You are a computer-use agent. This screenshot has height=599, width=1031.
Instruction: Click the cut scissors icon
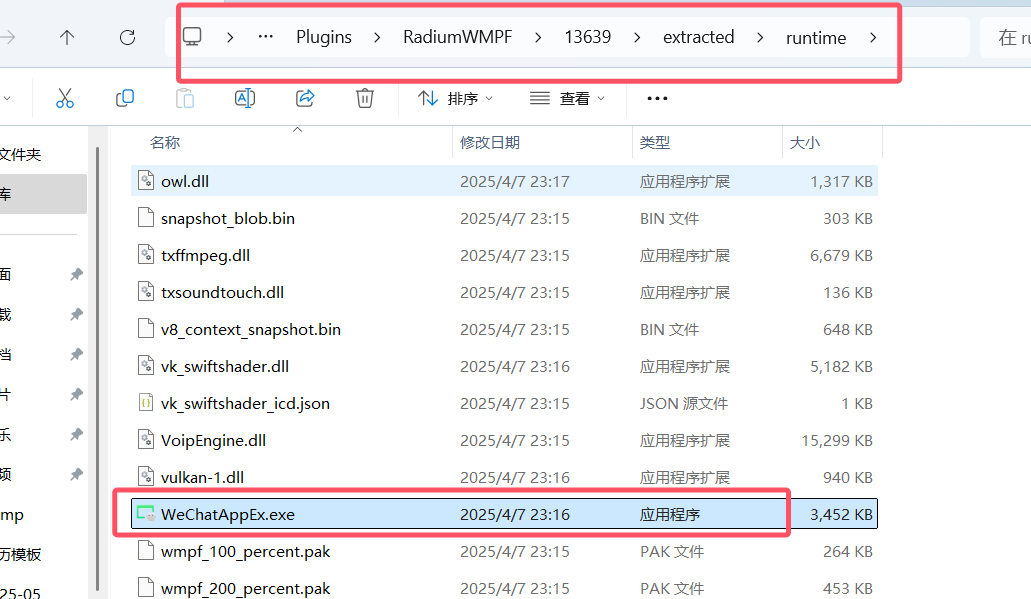click(65, 98)
